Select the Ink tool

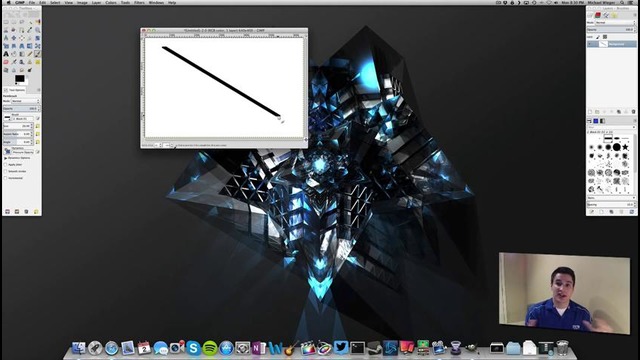click(x=22, y=62)
